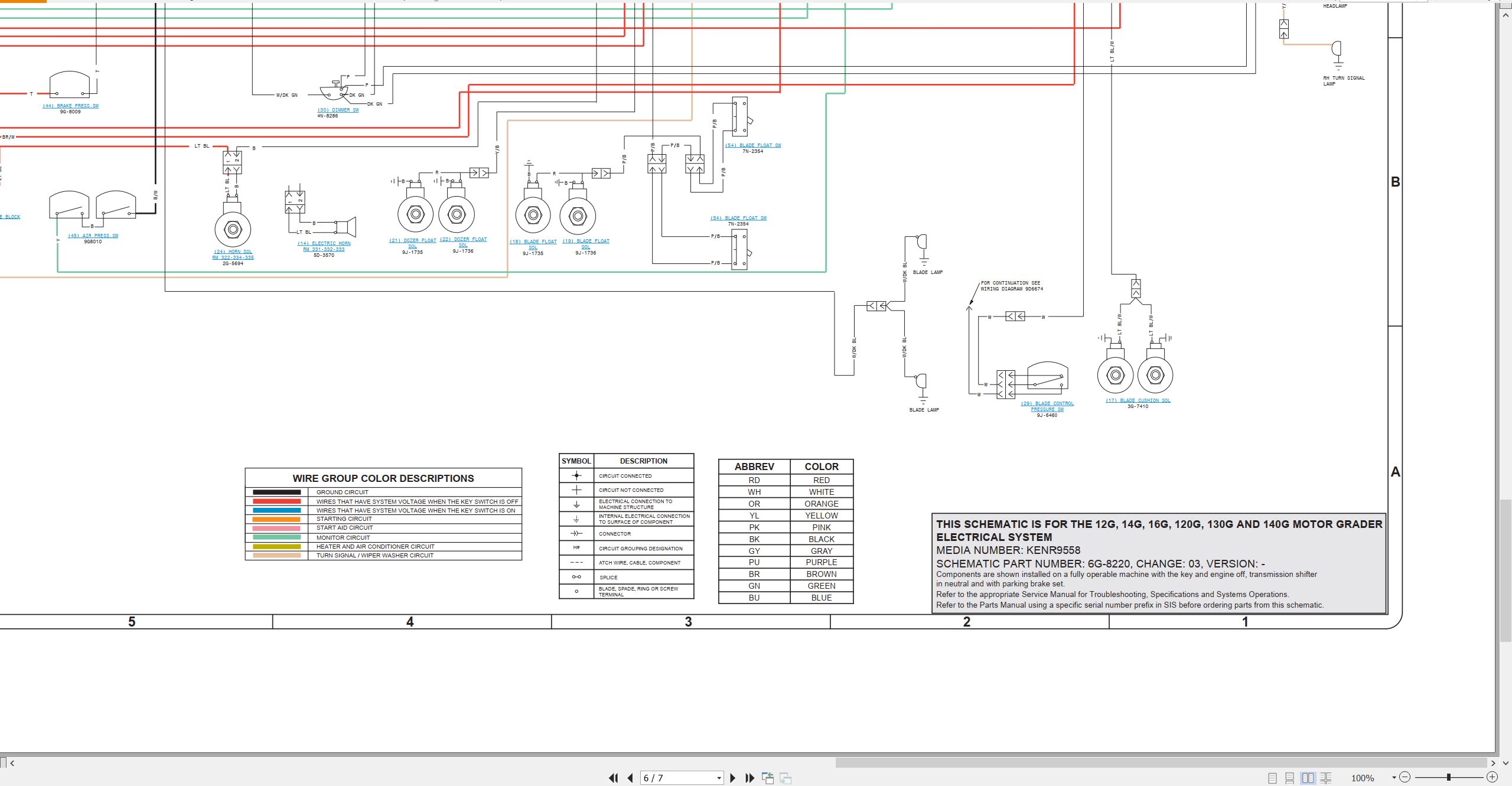
Task: Click the WIRE GROUP COLOR DESCRIPTIONS heading
Action: point(383,478)
